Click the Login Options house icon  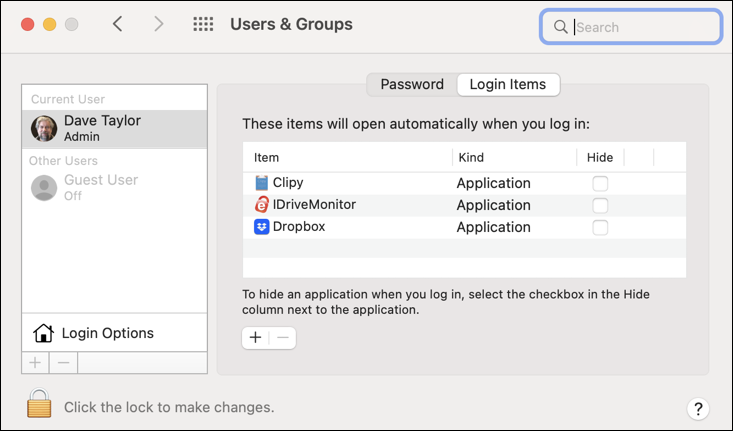pyautogui.click(x=43, y=333)
